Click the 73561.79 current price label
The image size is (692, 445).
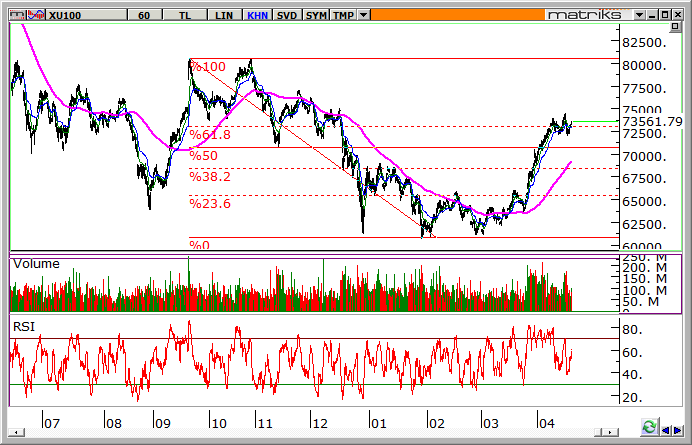pyautogui.click(x=651, y=121)
